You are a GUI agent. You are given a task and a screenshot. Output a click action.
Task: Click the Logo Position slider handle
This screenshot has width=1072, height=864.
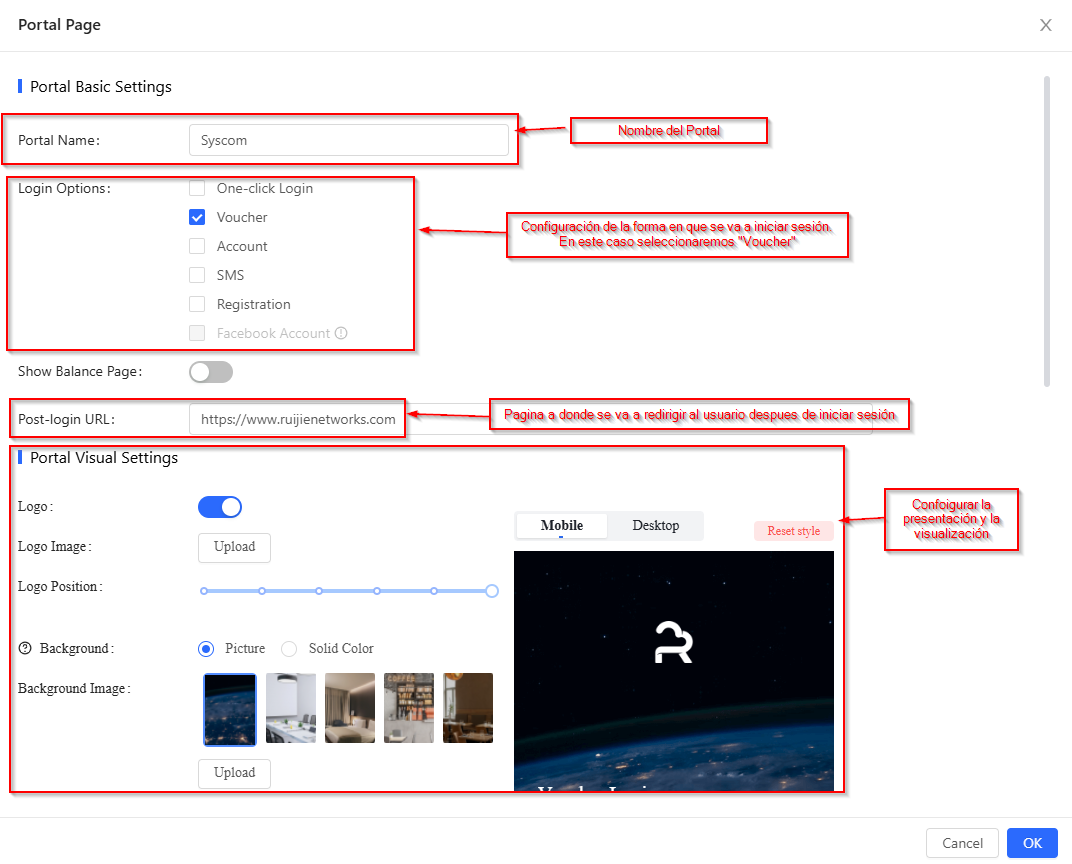tap(491, 591)
